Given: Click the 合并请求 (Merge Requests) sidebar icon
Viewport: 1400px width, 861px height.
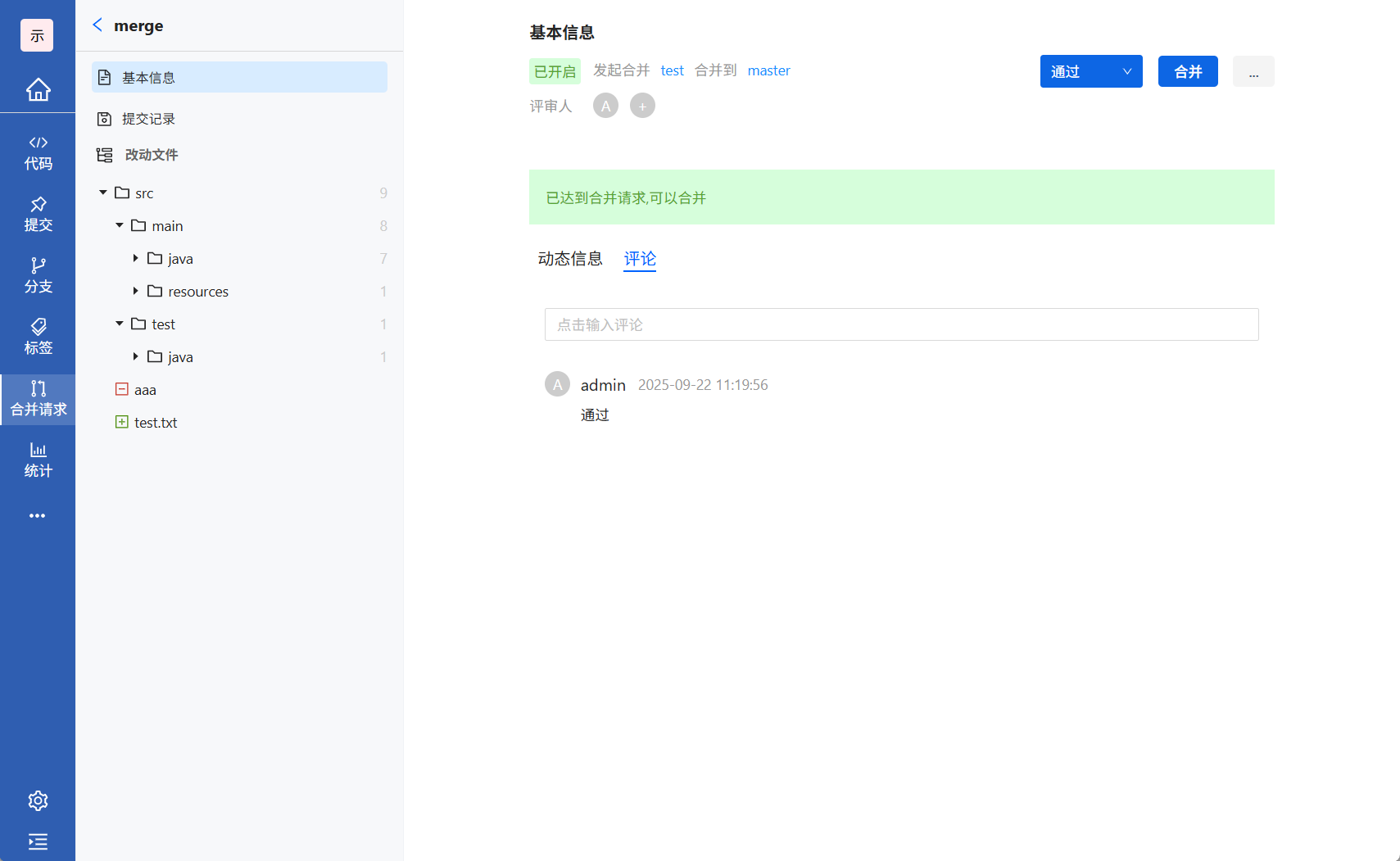Looking at the screenshot, I should click(x=38, y=399).
